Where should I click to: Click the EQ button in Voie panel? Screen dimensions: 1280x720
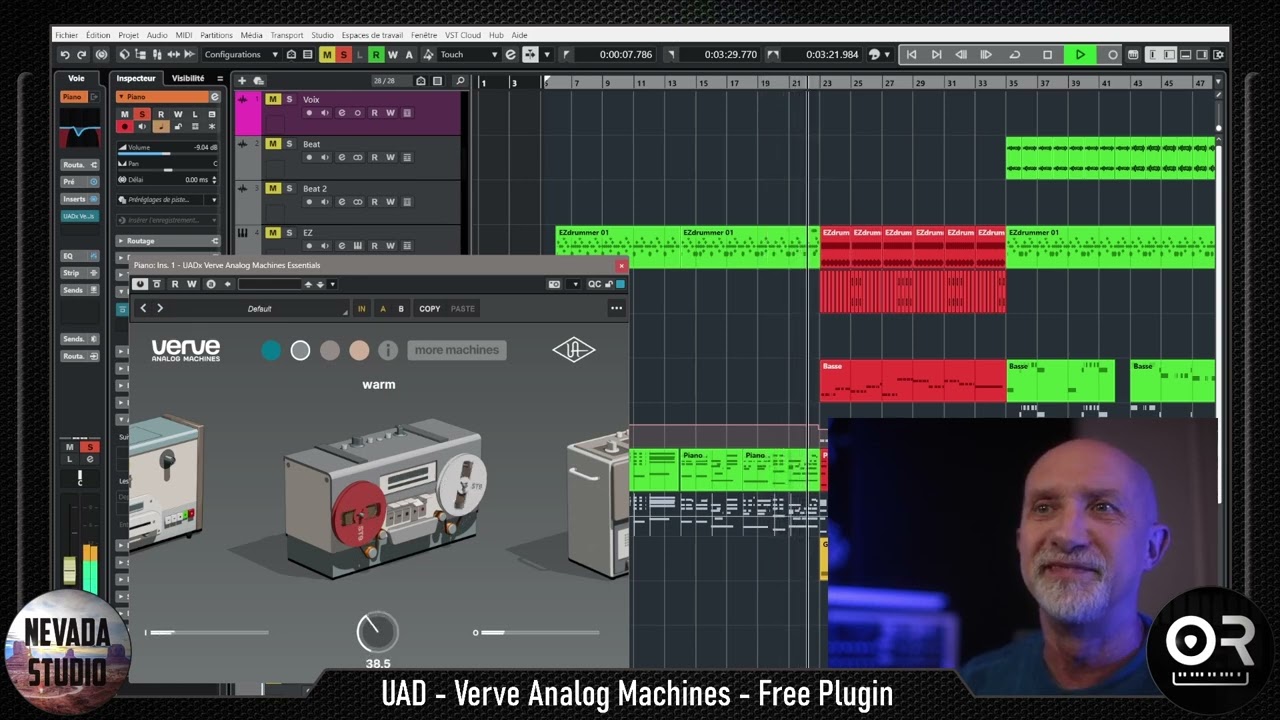(x=80, y=256)
